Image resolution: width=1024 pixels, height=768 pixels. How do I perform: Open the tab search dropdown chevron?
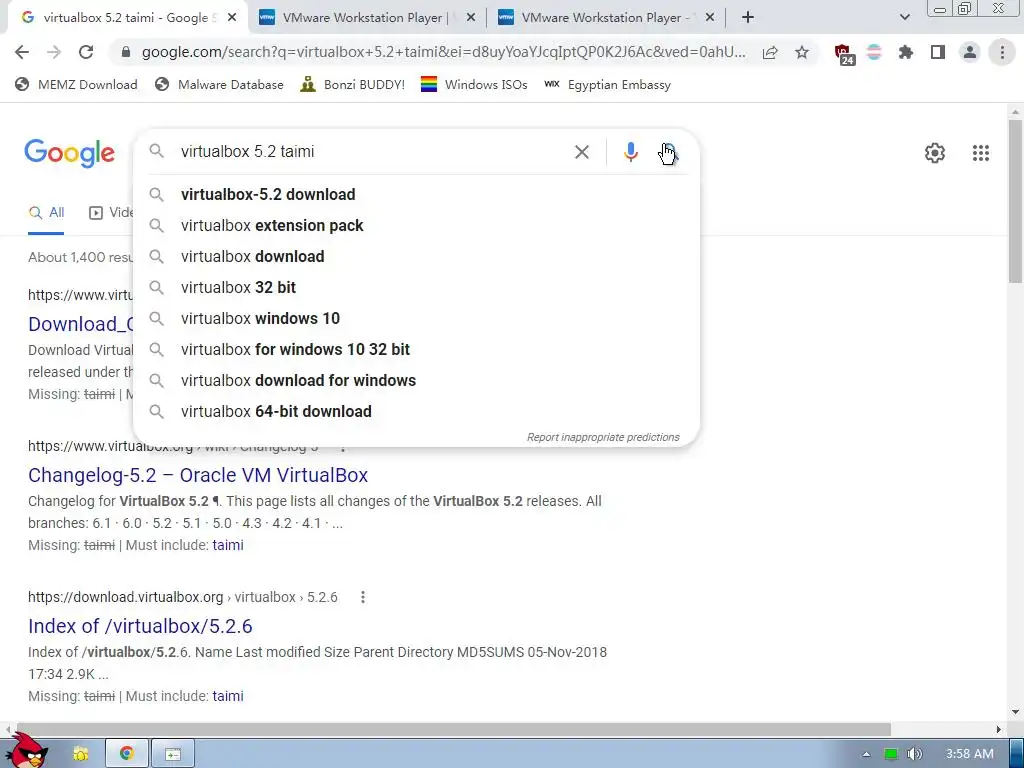point(904,18)
